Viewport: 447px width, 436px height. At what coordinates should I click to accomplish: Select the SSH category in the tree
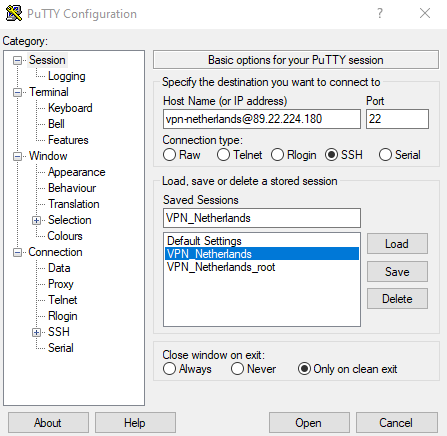pyautogui.click(x=59, y=332)
